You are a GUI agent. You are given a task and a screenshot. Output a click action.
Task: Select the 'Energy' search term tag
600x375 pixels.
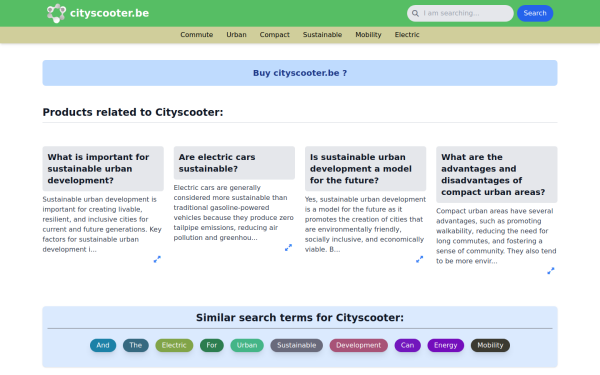pyautogui.click(x=445, y=346)
